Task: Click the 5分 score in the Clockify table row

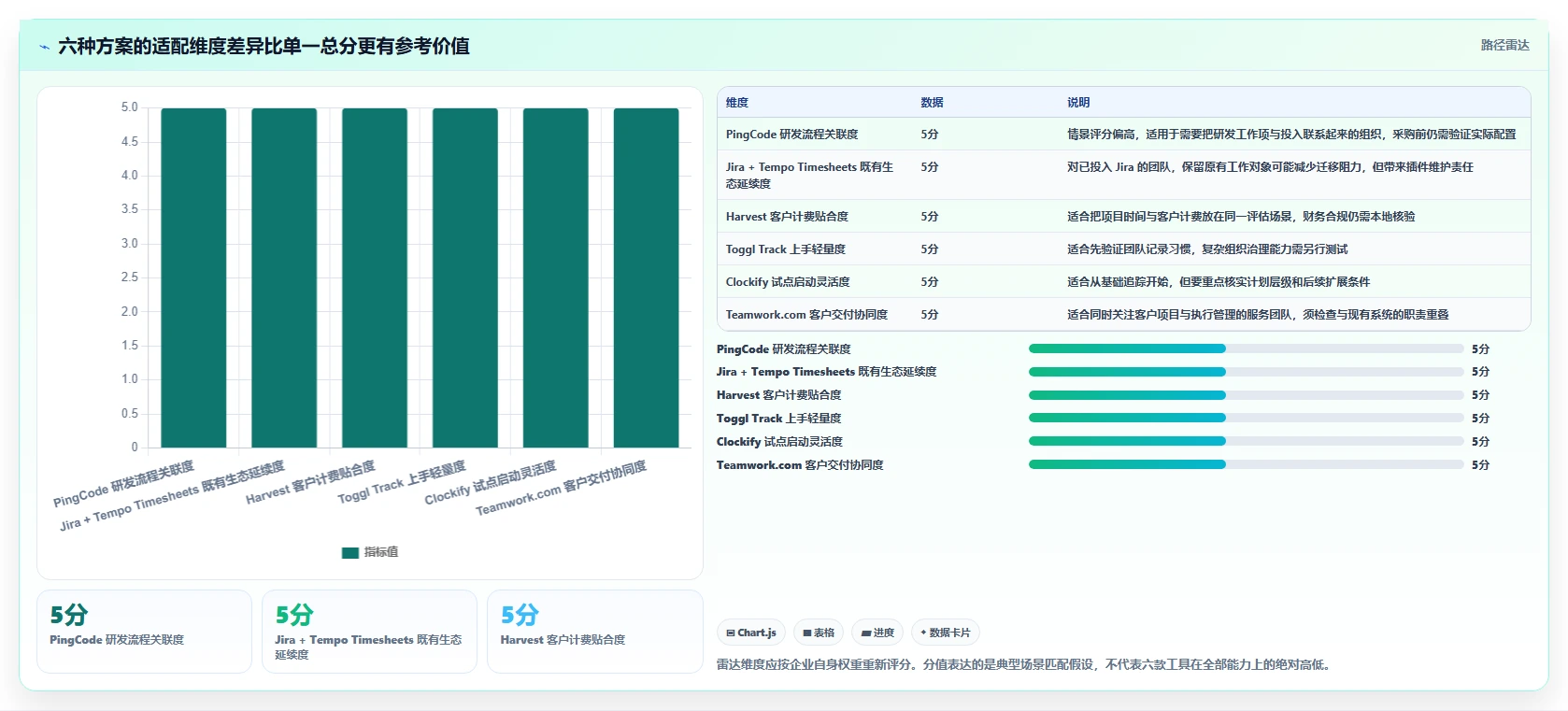Action: [x=929, y=282]
